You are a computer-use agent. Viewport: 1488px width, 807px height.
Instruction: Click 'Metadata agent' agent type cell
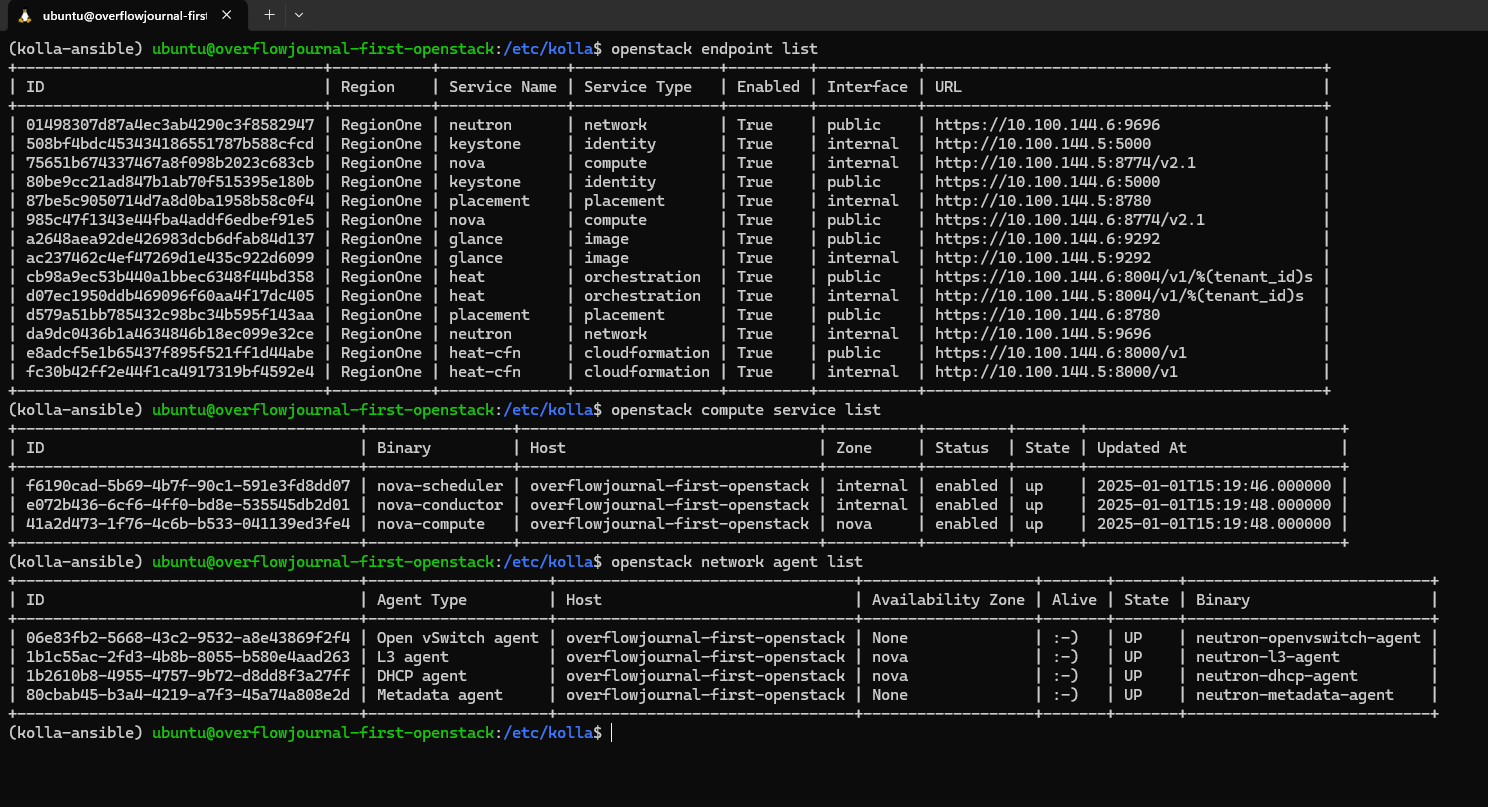point(440,695)
